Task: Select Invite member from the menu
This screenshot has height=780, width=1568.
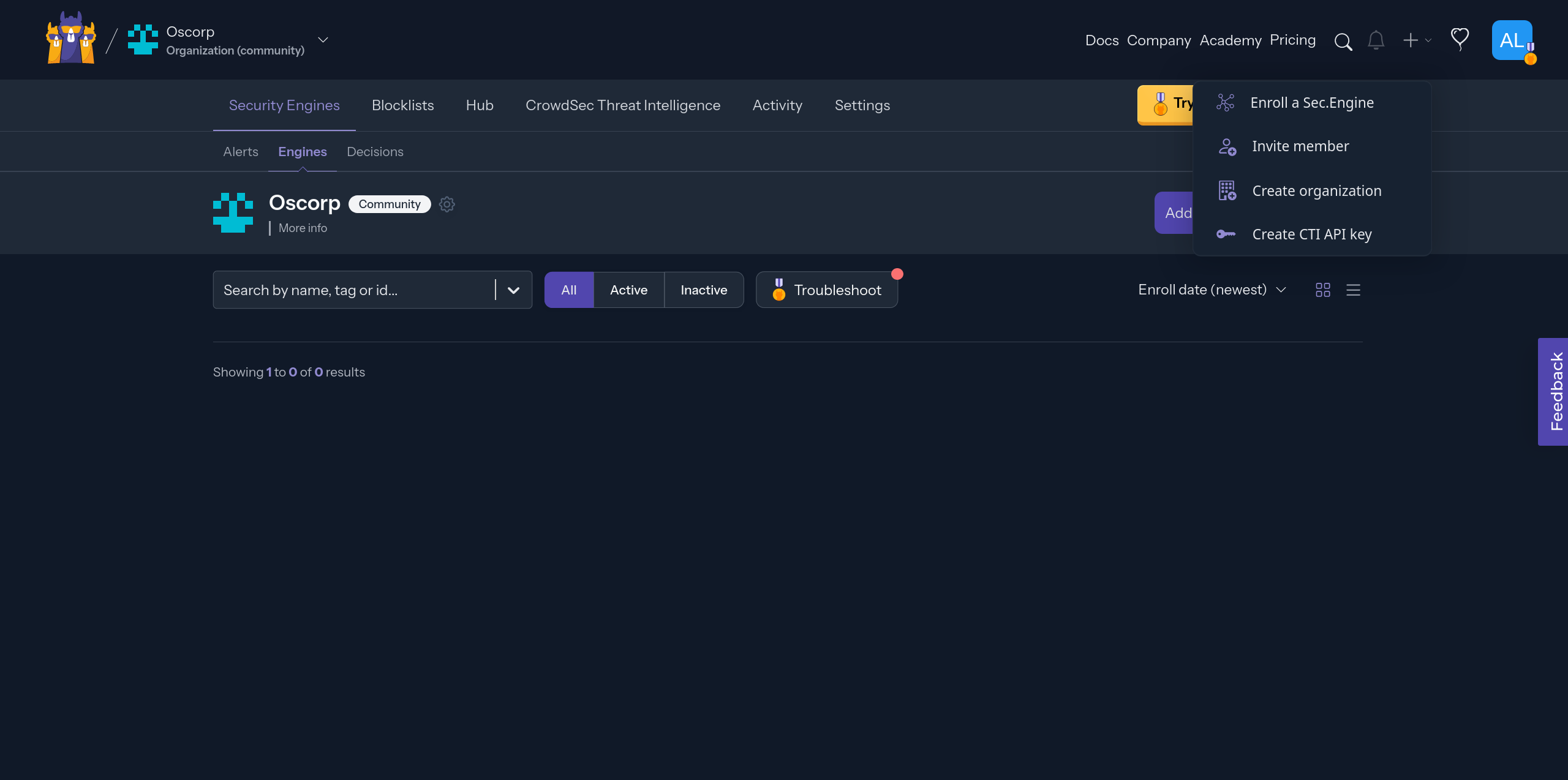Action: point(1300,146)
